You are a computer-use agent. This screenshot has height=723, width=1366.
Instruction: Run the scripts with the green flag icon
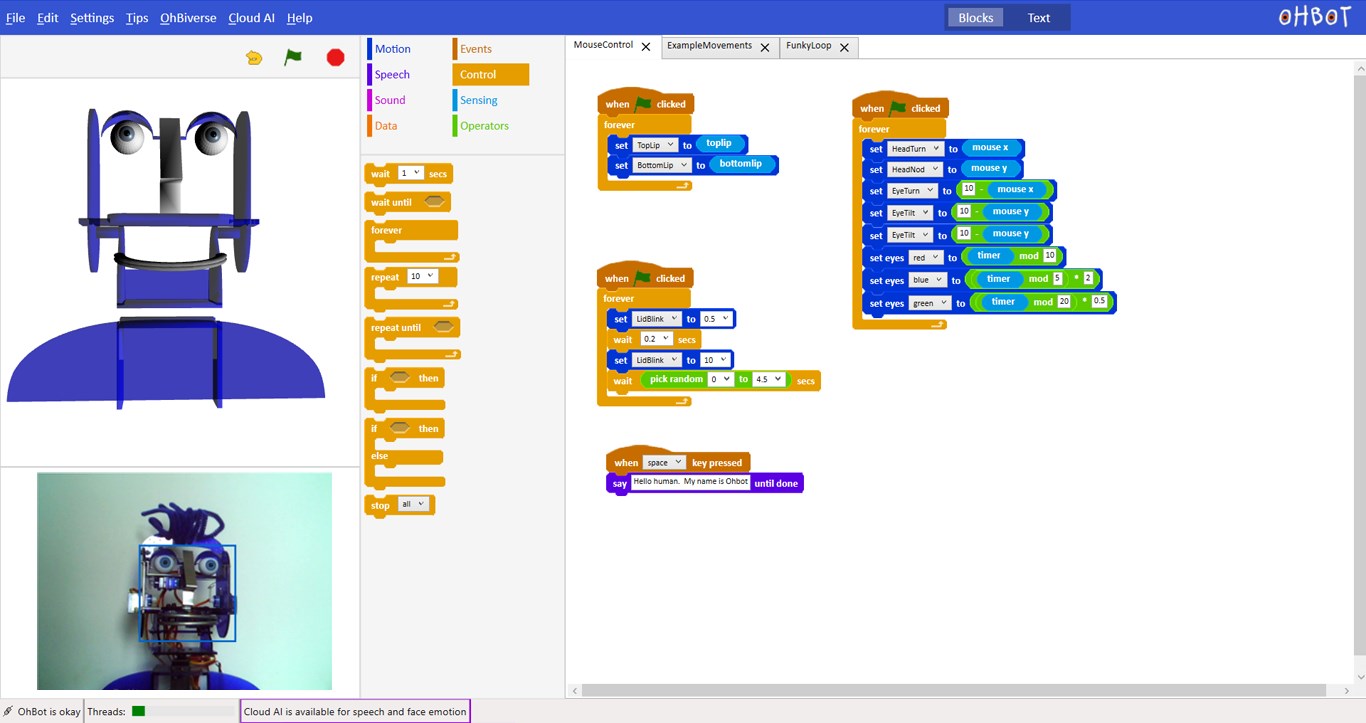click(294, 57)
